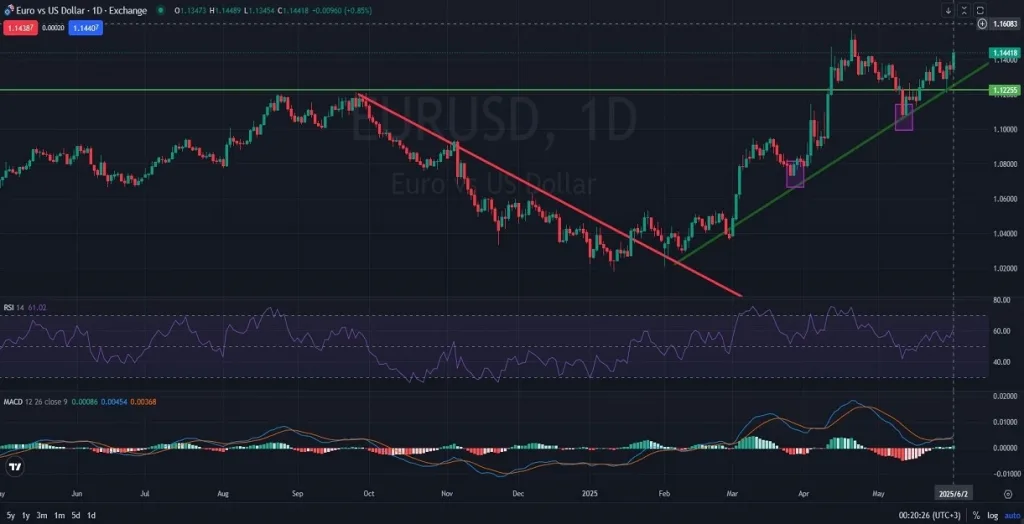Click the current price label 1.14418
1024x524 pixels.
click(x=1005, y=52)
